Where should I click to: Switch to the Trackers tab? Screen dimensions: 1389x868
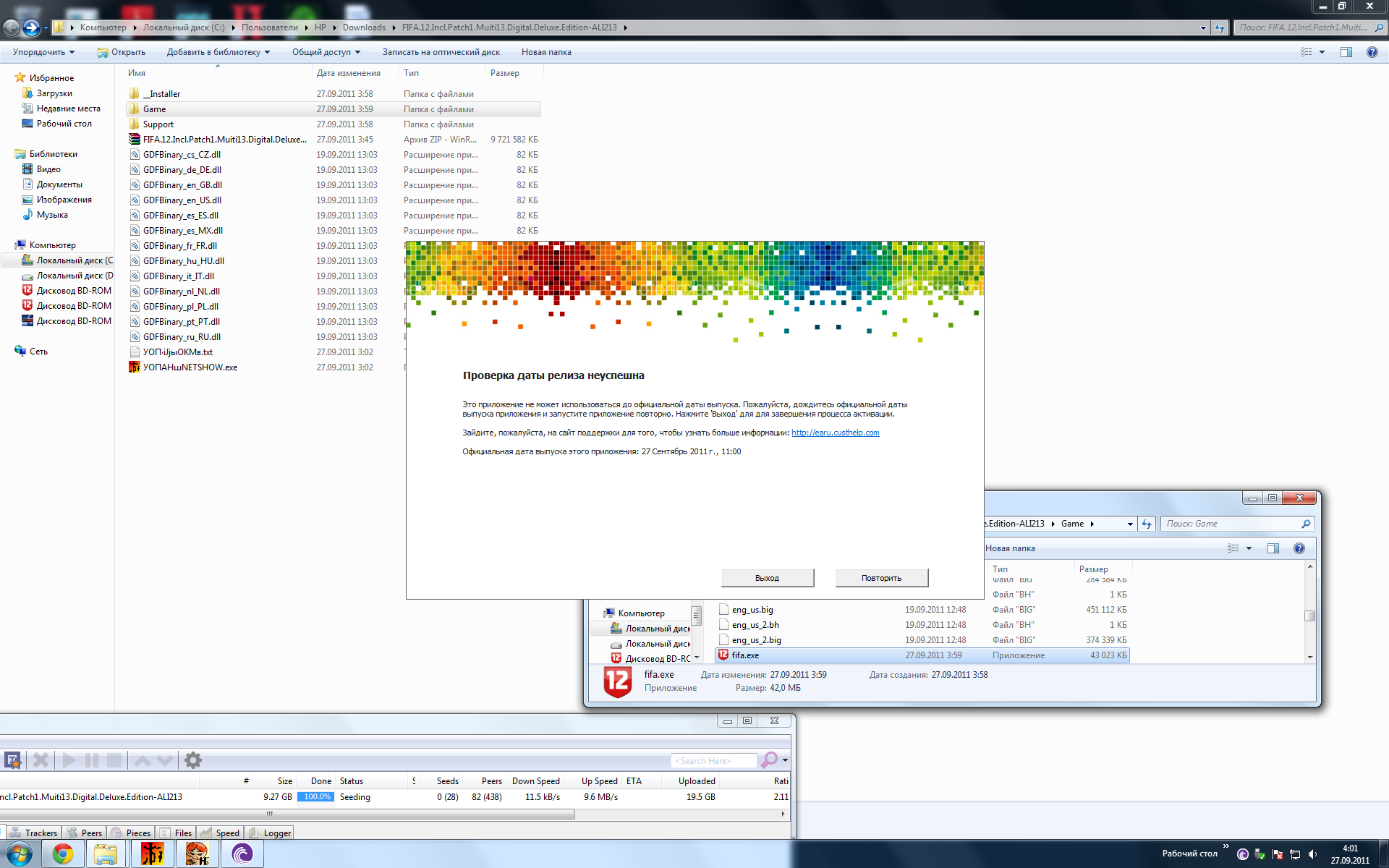point(33,833)
